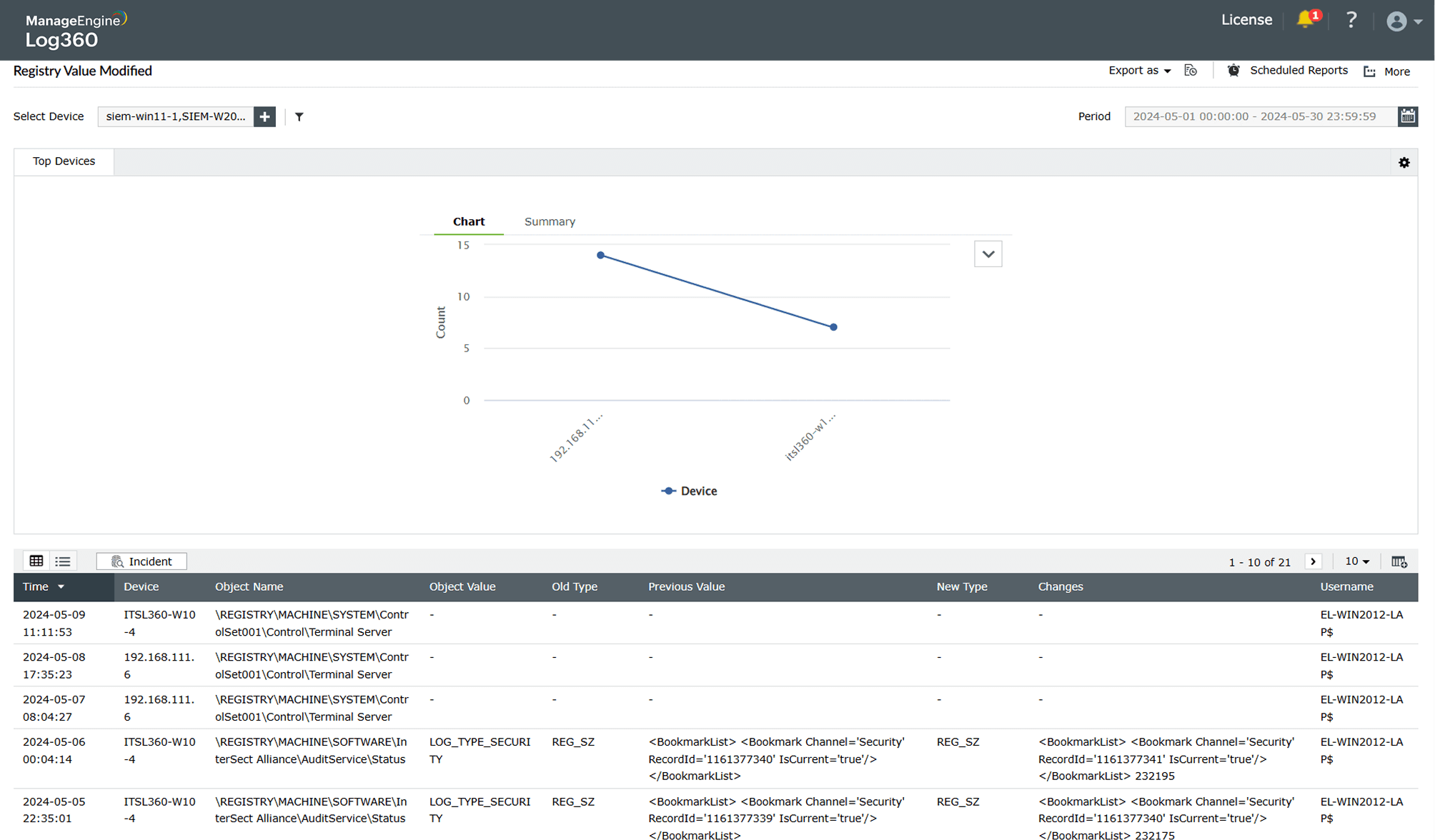This screenshot has height=840, width=1435.
Task: Click the Incident button
Action: [141, 561]
